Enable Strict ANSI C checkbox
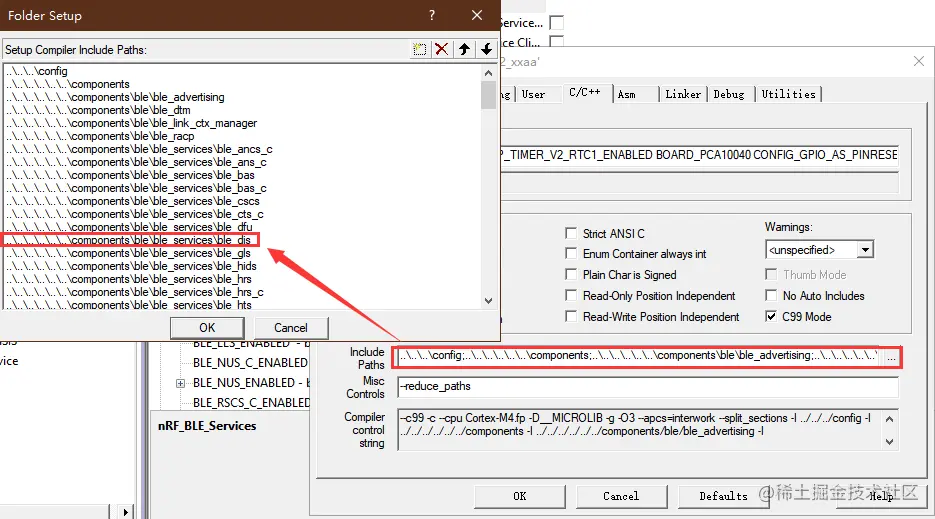Screen dimensions: 935x519 (x=571, y=233)
